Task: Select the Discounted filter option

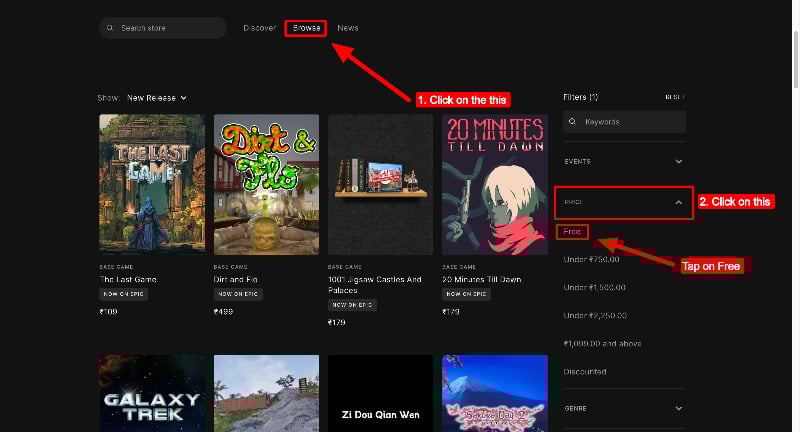Action: click(x=585, y=372)
